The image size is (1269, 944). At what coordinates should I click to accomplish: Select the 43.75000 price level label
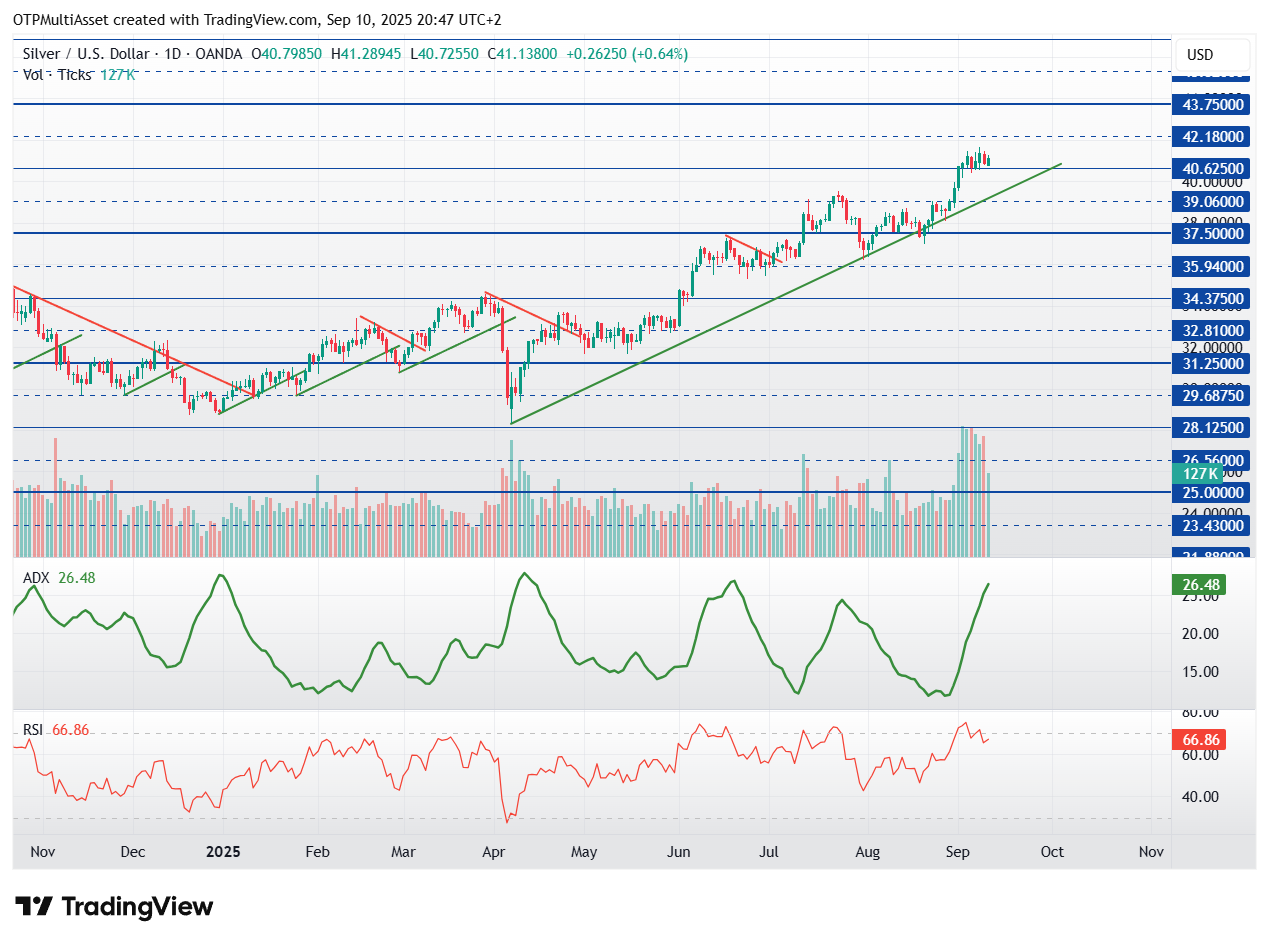click(x=1212, y=104)
